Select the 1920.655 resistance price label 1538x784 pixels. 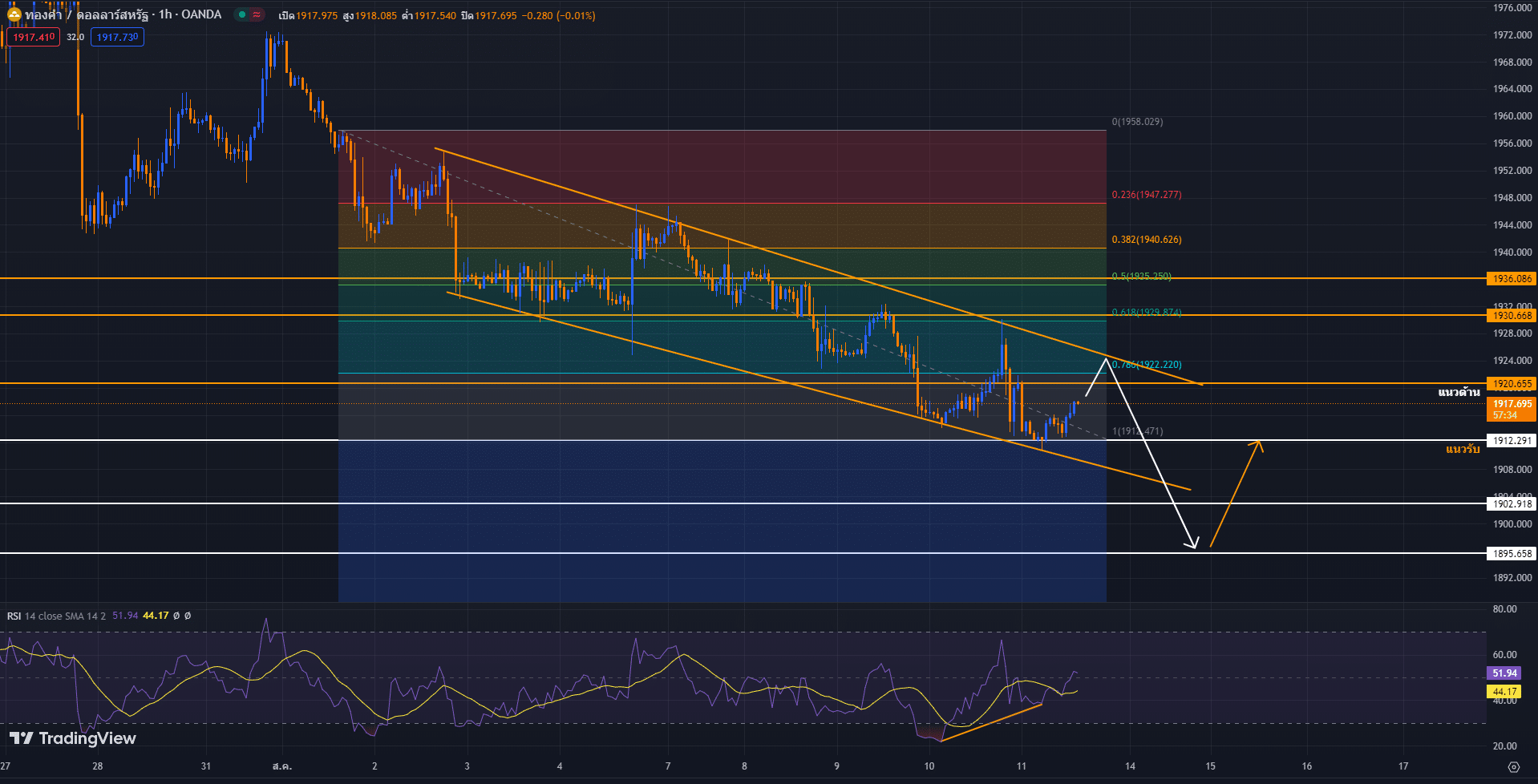(1511, 384)
